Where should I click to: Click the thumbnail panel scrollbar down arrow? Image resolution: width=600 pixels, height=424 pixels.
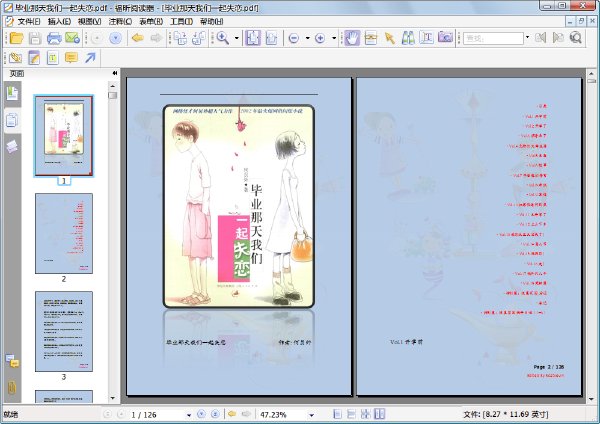(112, 398)
